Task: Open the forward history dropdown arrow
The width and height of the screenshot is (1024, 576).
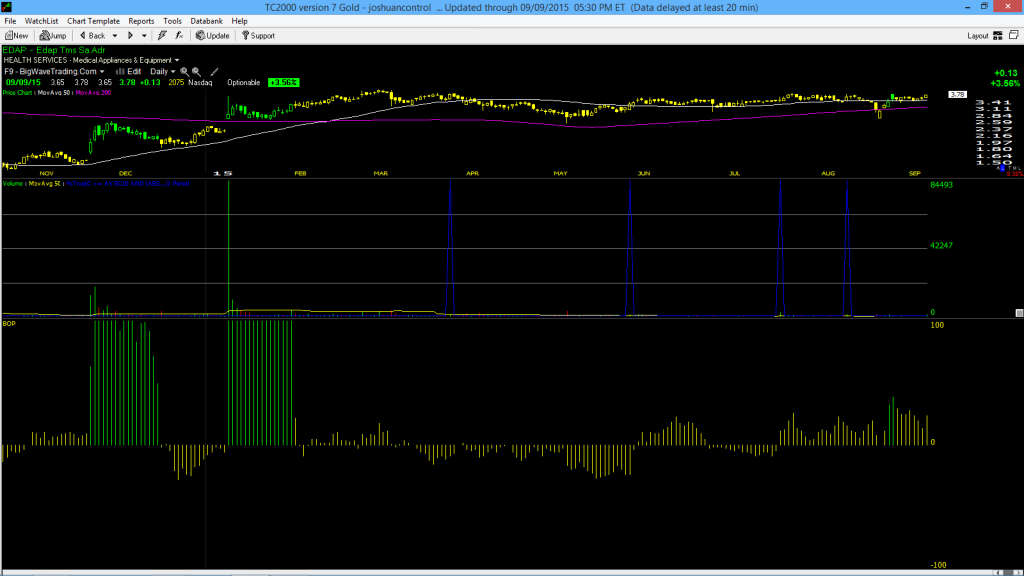Action: point(144,36)
